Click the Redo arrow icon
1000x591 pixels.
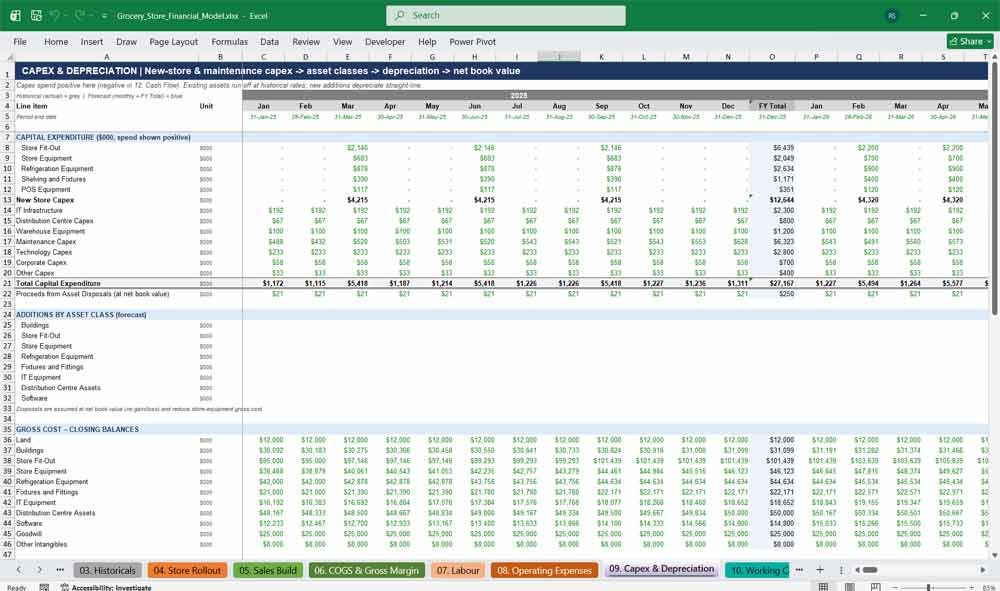pos(80,15)
